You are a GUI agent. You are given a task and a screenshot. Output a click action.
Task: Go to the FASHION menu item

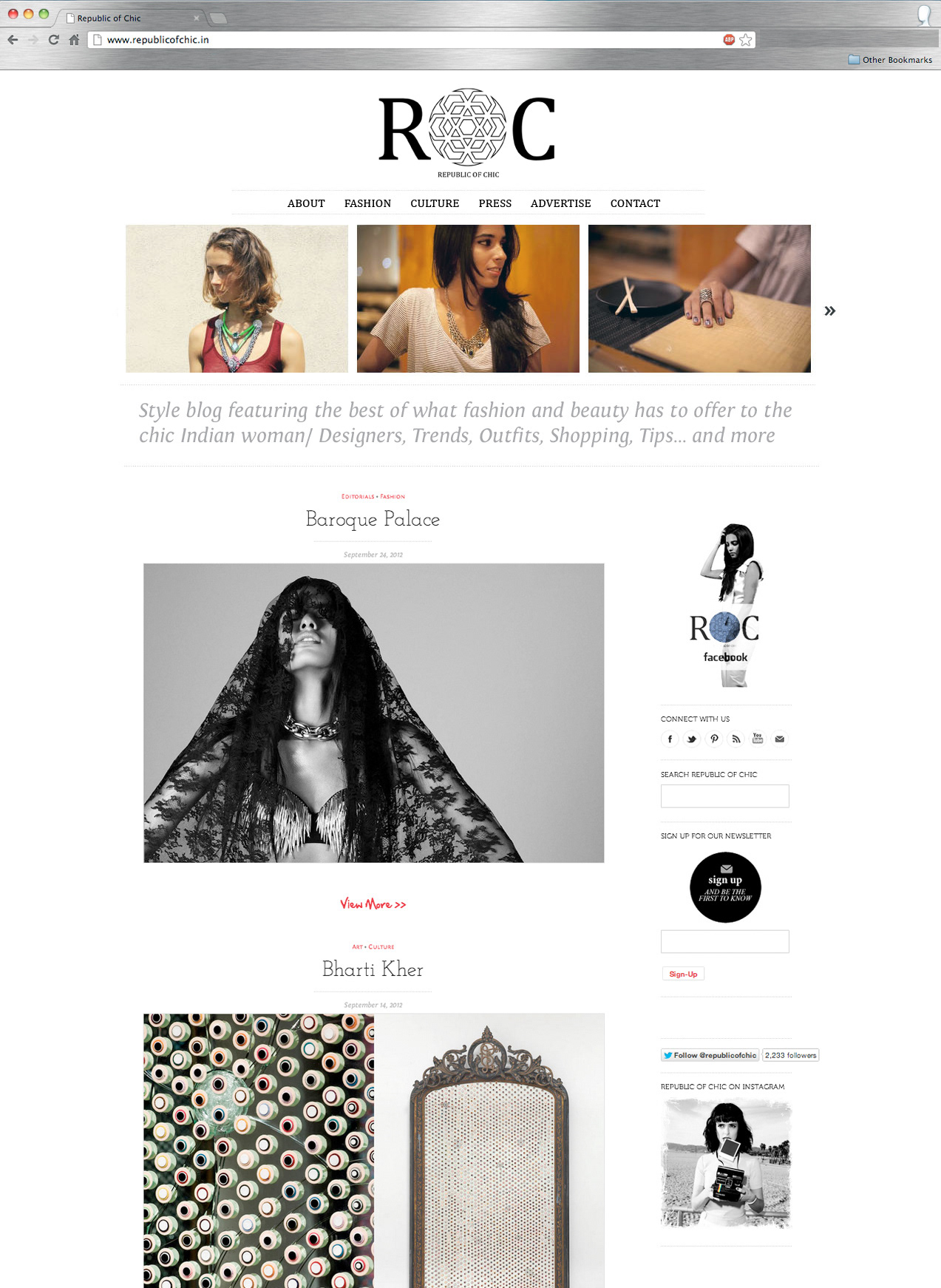point(367,203)
